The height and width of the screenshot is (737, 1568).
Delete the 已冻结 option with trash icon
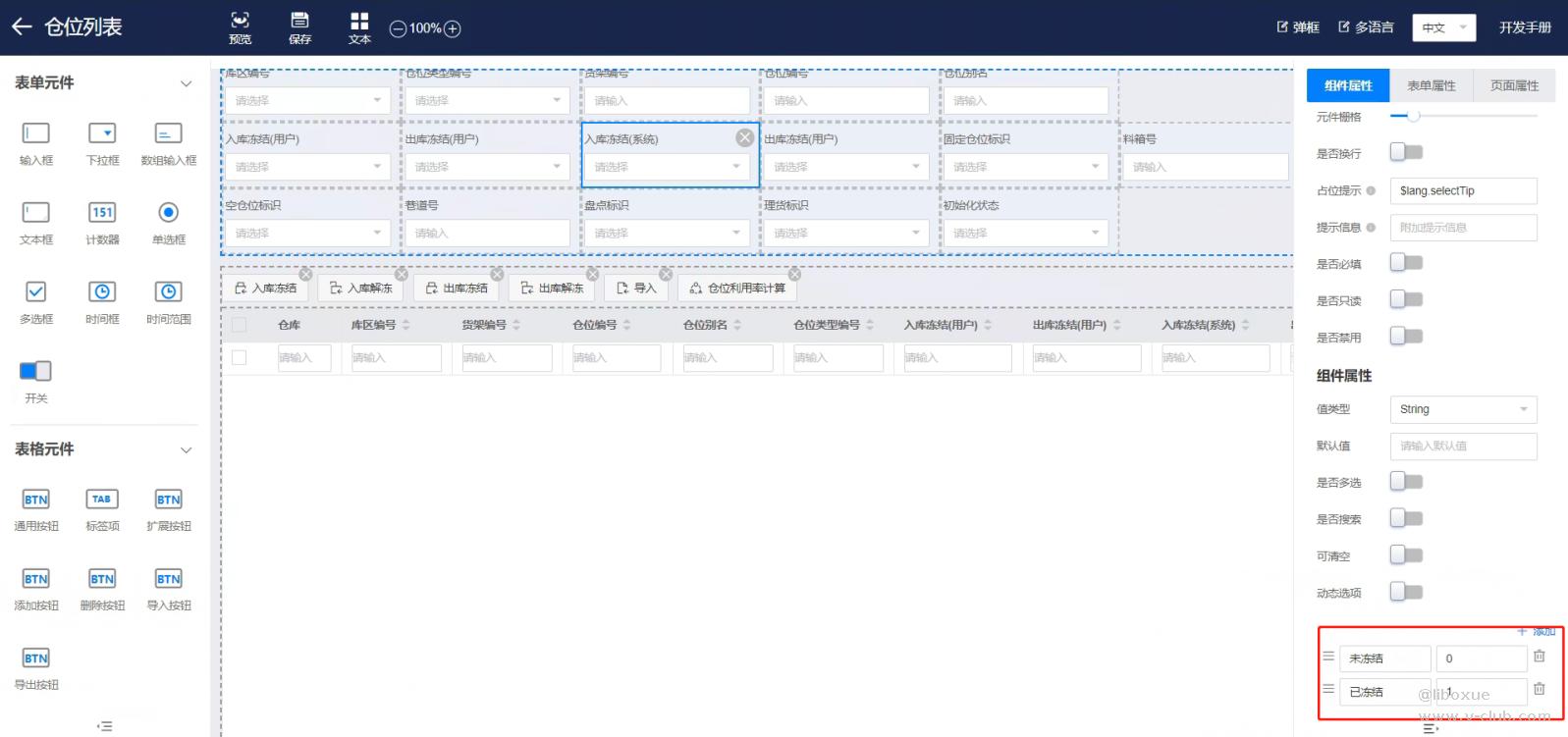tap(1539, 689)
